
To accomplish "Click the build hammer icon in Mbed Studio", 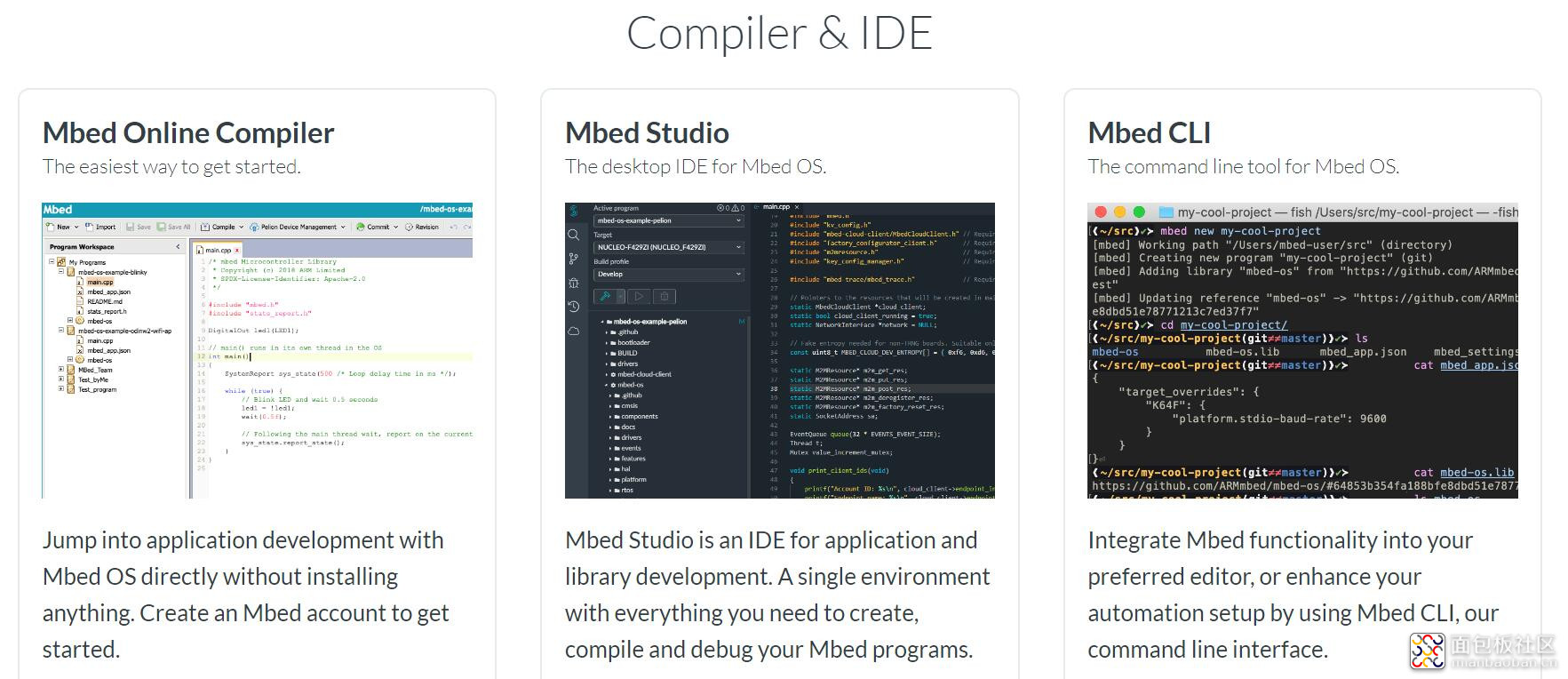I will coord(605,296).
